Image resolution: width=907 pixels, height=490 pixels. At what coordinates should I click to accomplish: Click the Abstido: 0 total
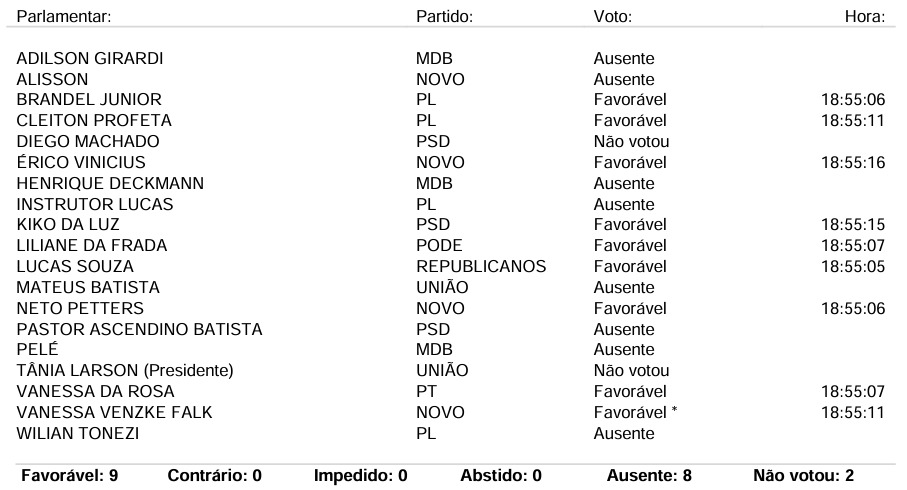pos(501,476)
